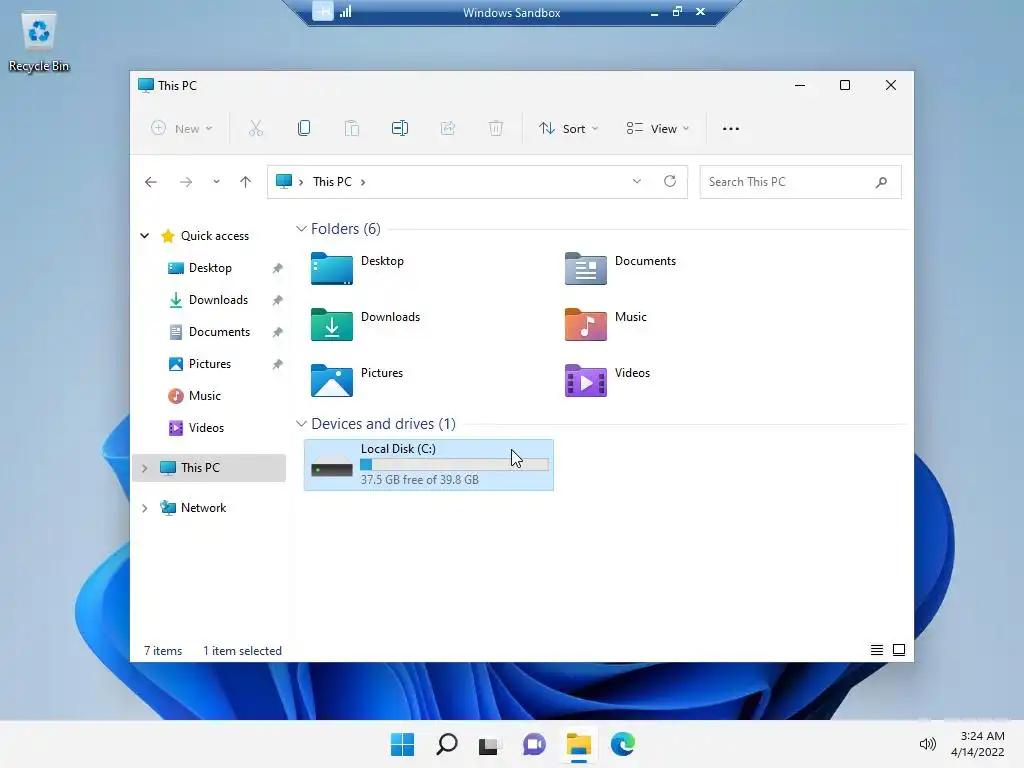1024x768 pixels.
Task: Unpin Pictures via its pin icon
Action: (x=278, y=364)
